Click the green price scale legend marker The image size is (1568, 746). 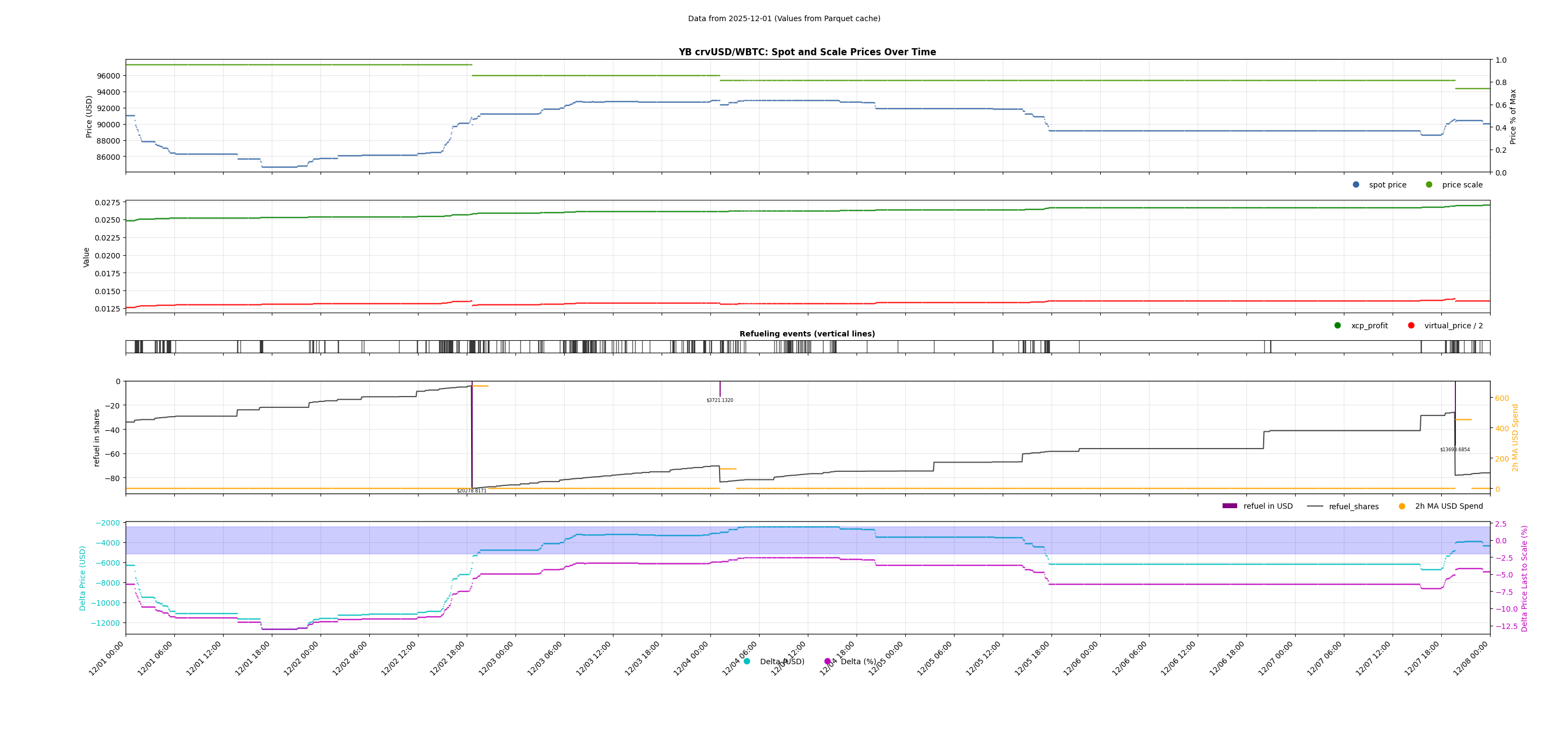(x=1429, y=185)
